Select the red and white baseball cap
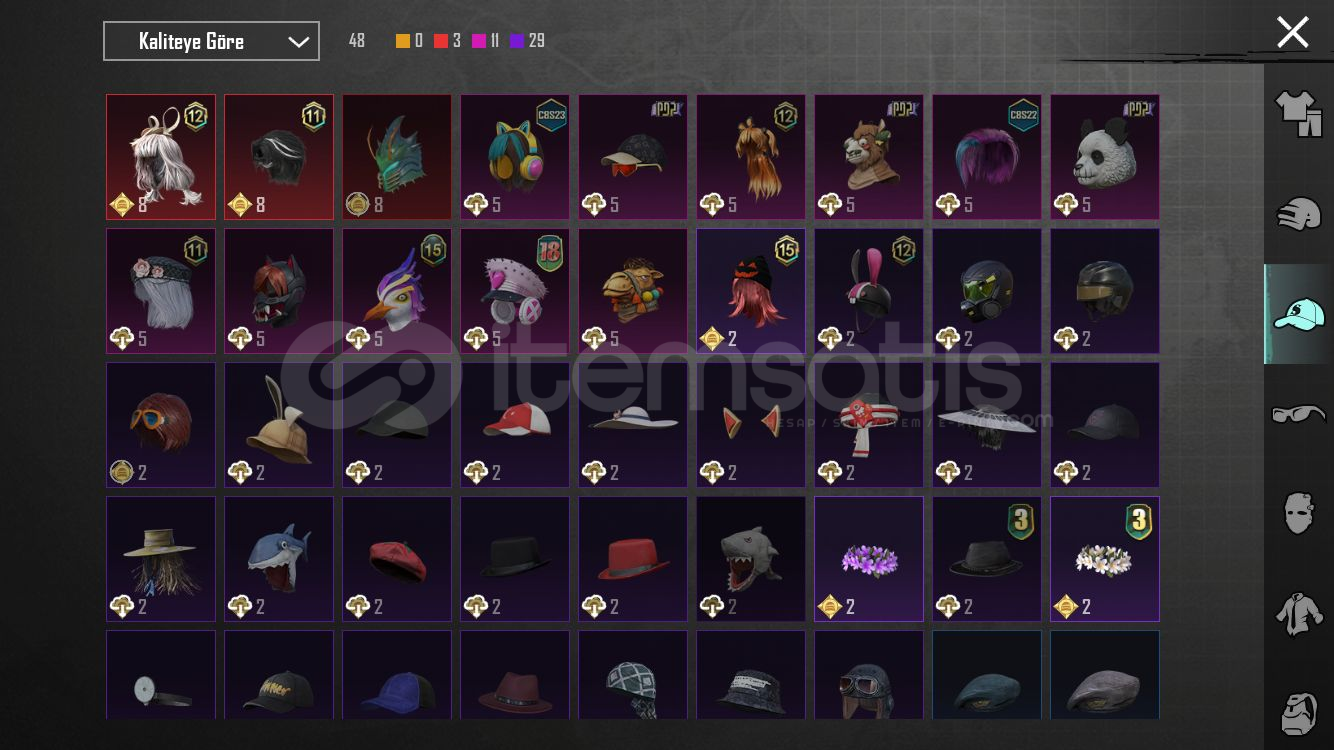The width and height of the screenshot is (1334, 750). (x=515, y=425)
